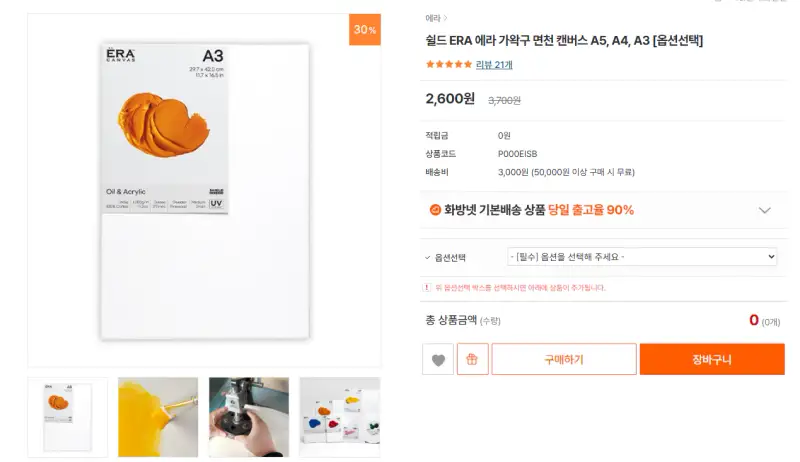Screen dimensions: 800x462
Task: Click the red exclamation notice icon
Action: (428, 287)
